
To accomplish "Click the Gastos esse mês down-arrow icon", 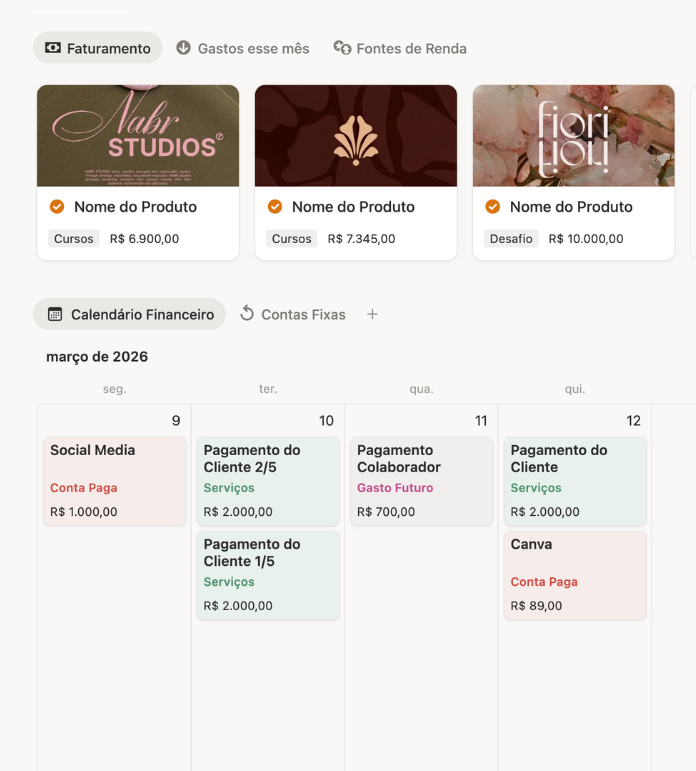I will click(x=184, y=48).
